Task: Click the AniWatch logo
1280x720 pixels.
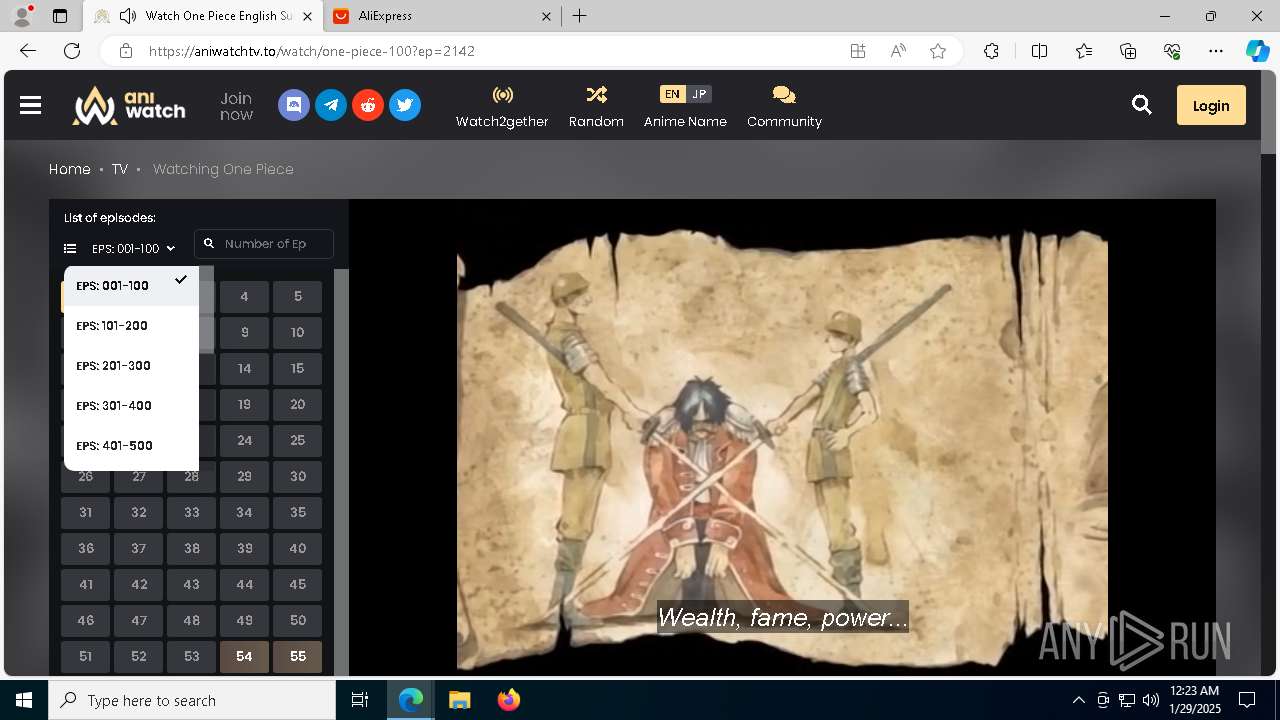Action: coord(129,105)
